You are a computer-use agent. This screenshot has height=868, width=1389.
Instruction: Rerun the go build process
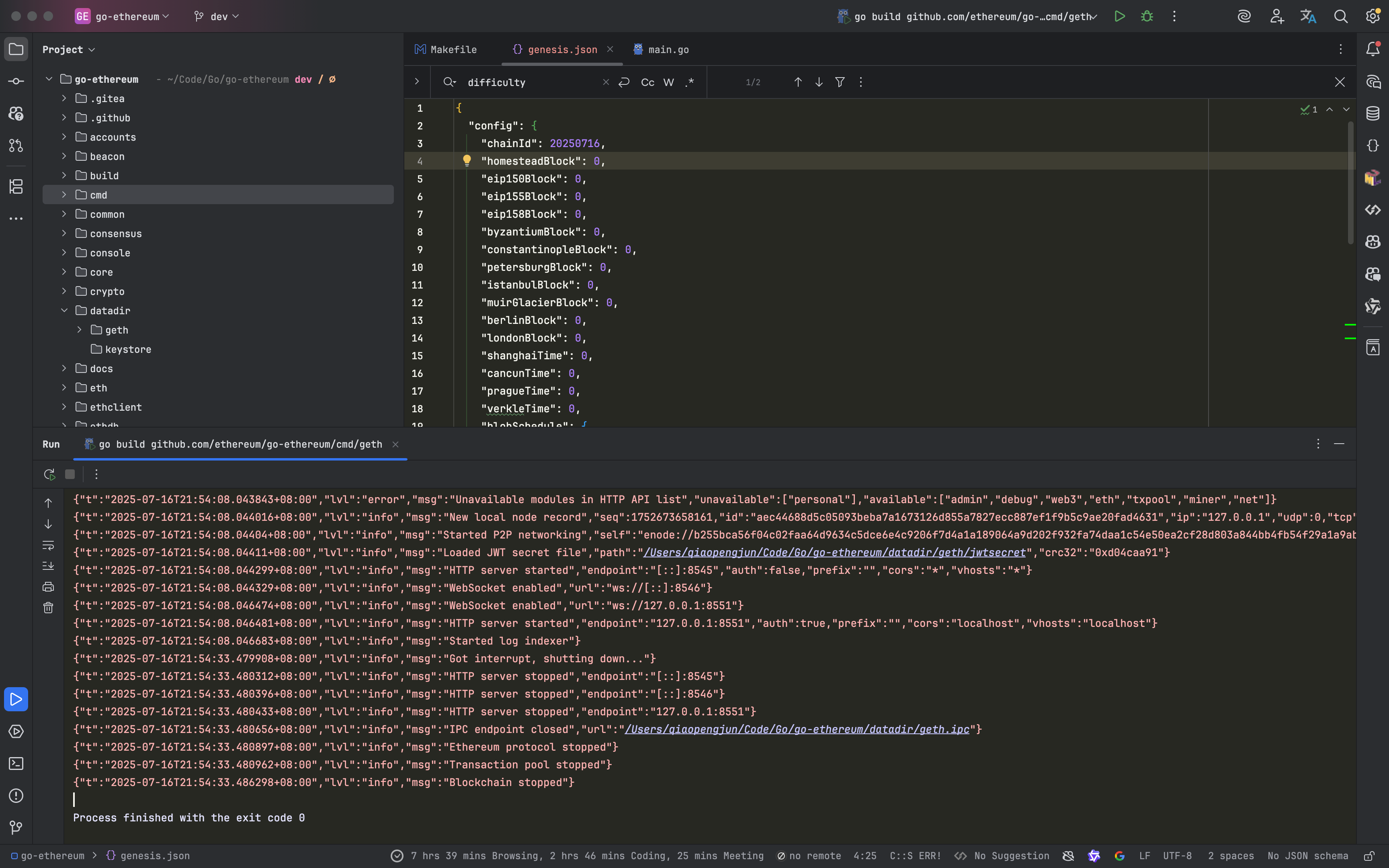[49, 474]
